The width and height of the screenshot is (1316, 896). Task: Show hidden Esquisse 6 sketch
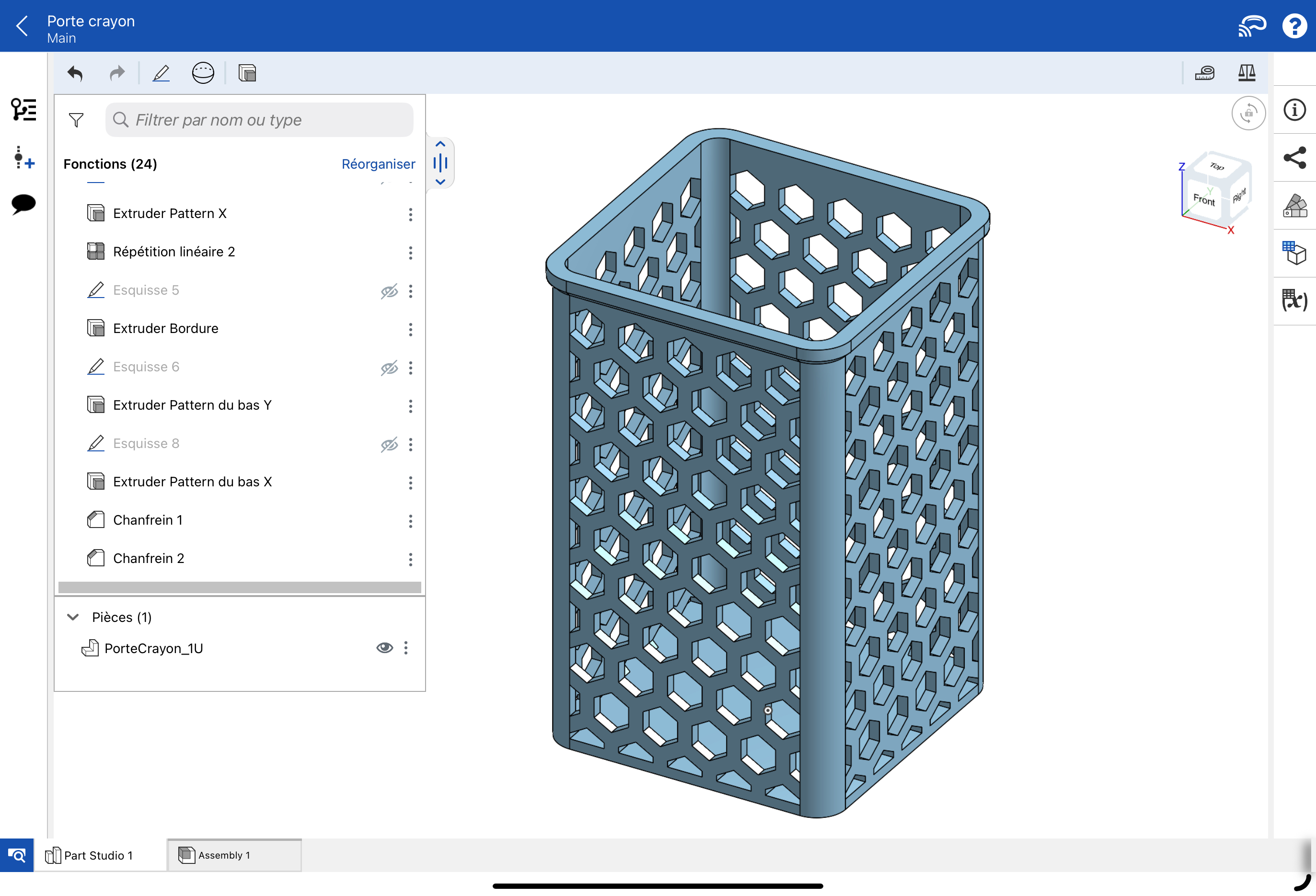point(390,368)
